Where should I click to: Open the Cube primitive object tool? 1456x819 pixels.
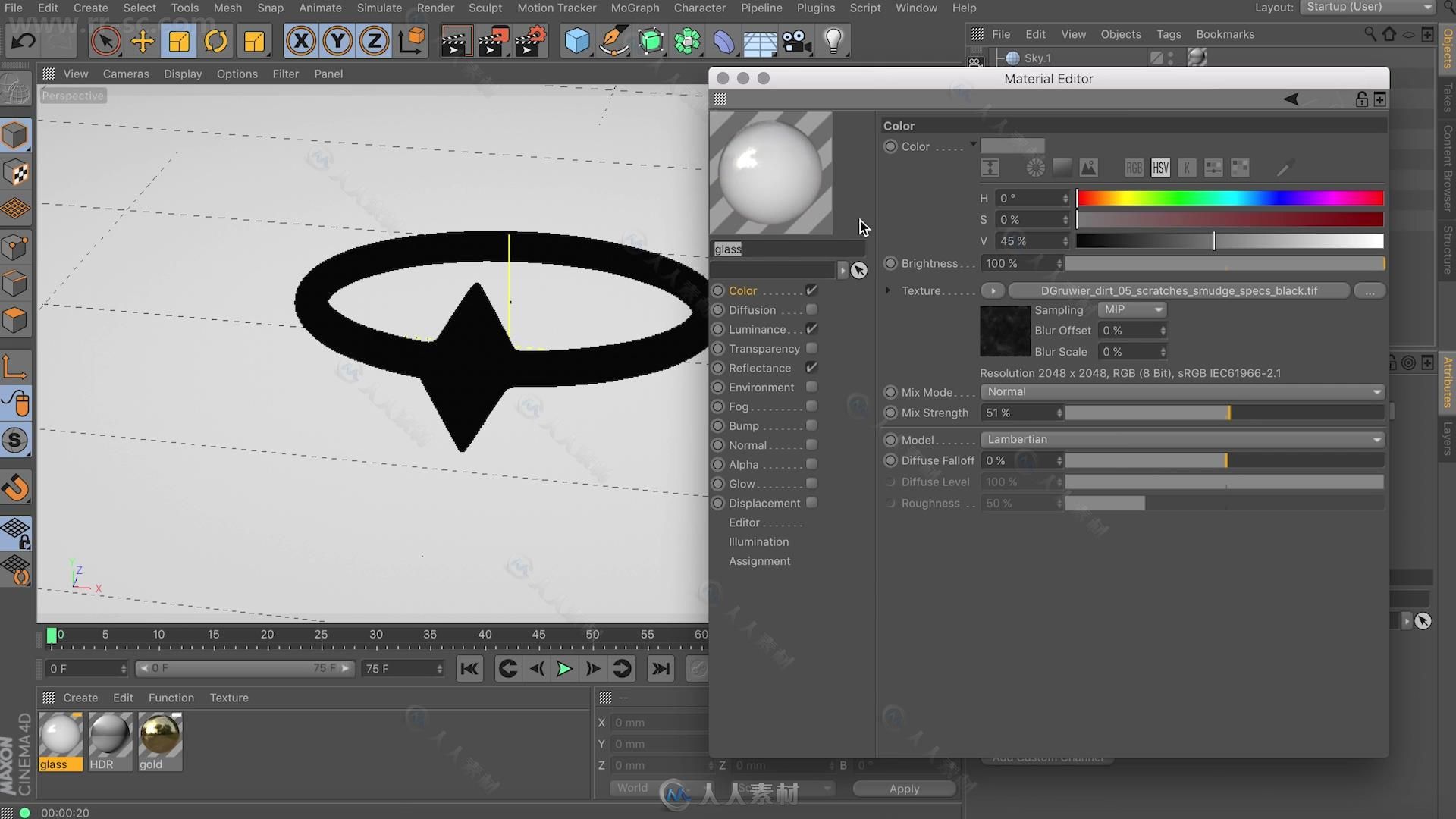pos(577,41)
